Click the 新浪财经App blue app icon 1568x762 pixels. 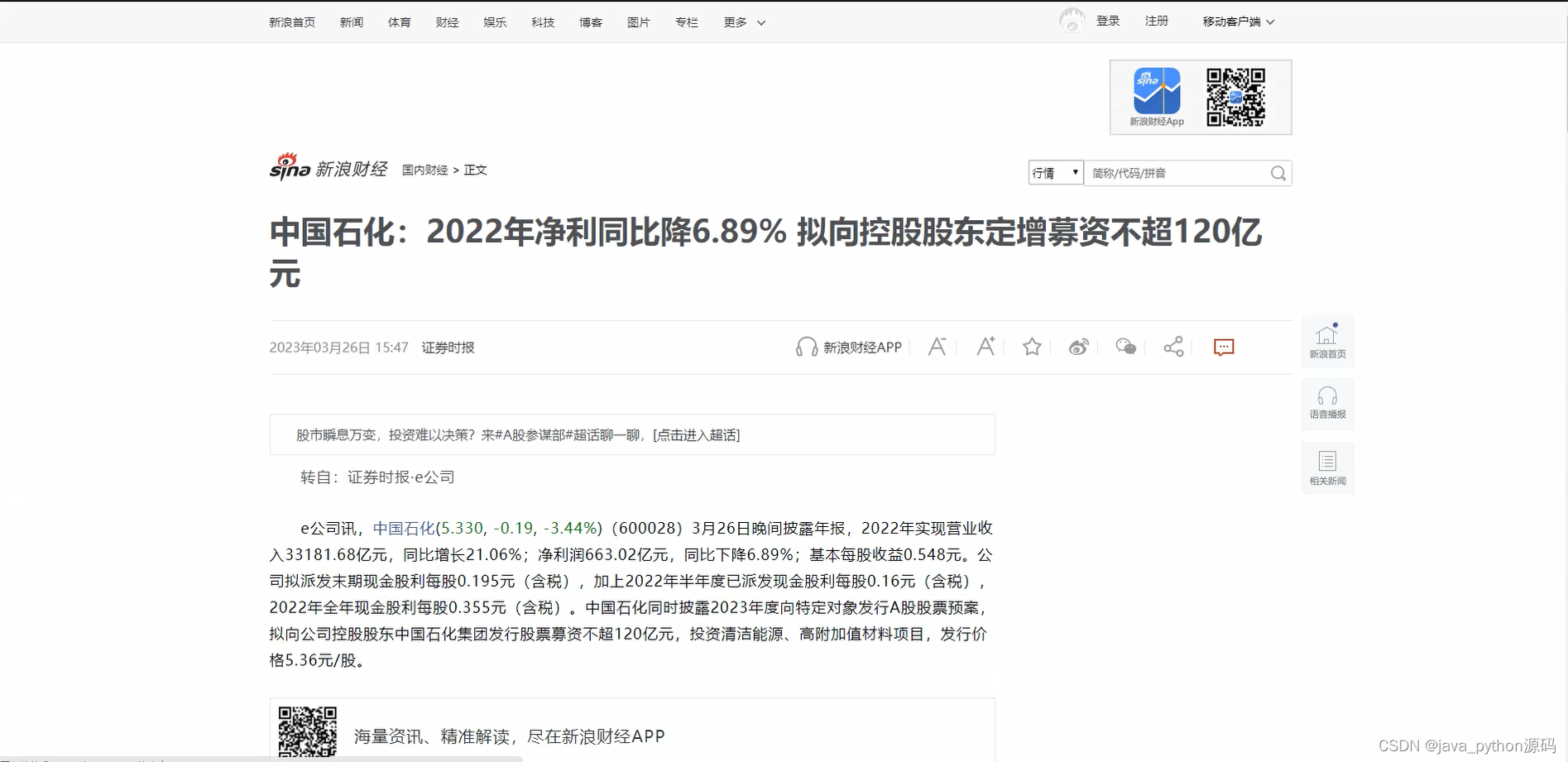1157,91
